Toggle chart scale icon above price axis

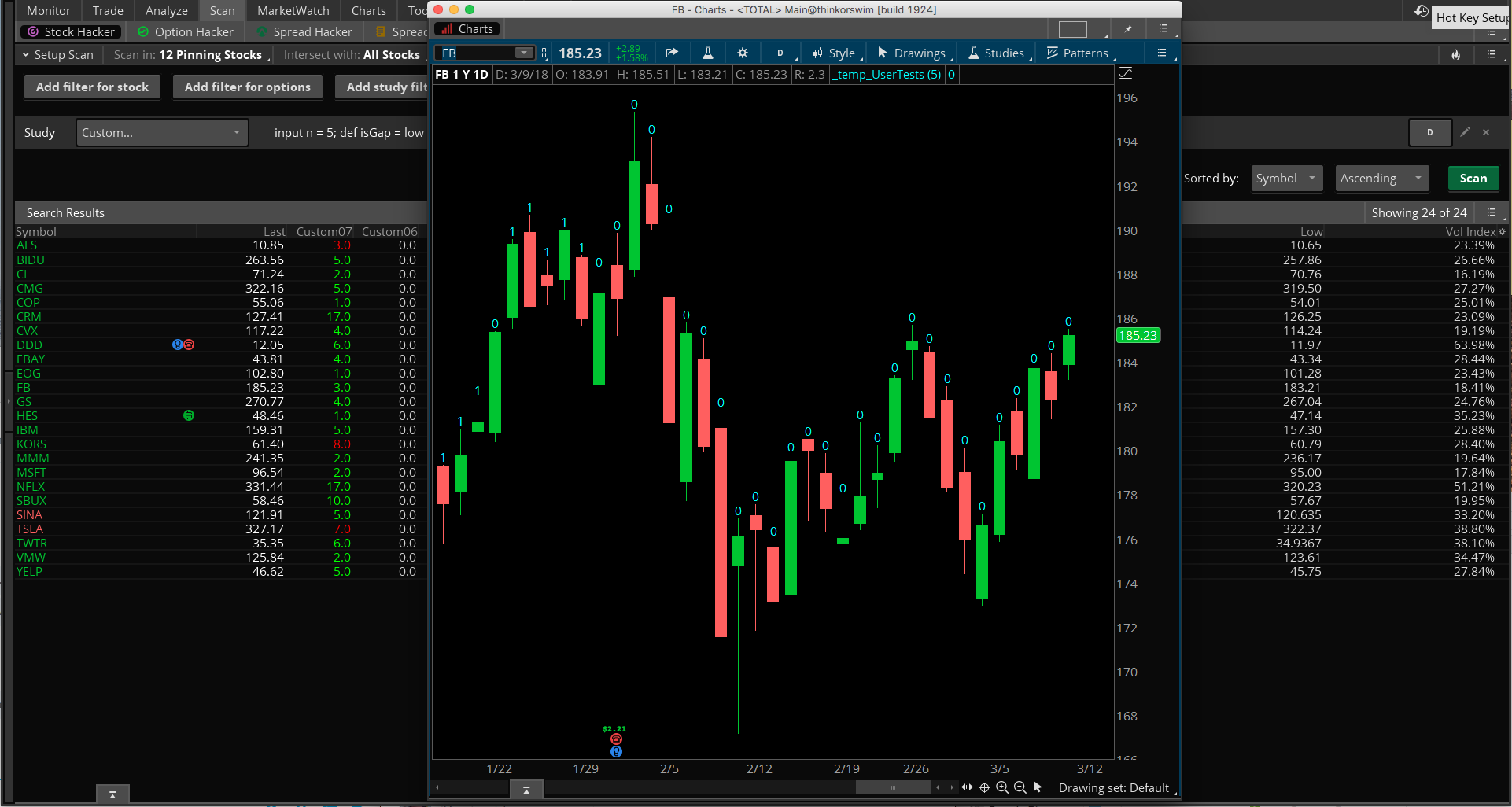click(1126, 73)
